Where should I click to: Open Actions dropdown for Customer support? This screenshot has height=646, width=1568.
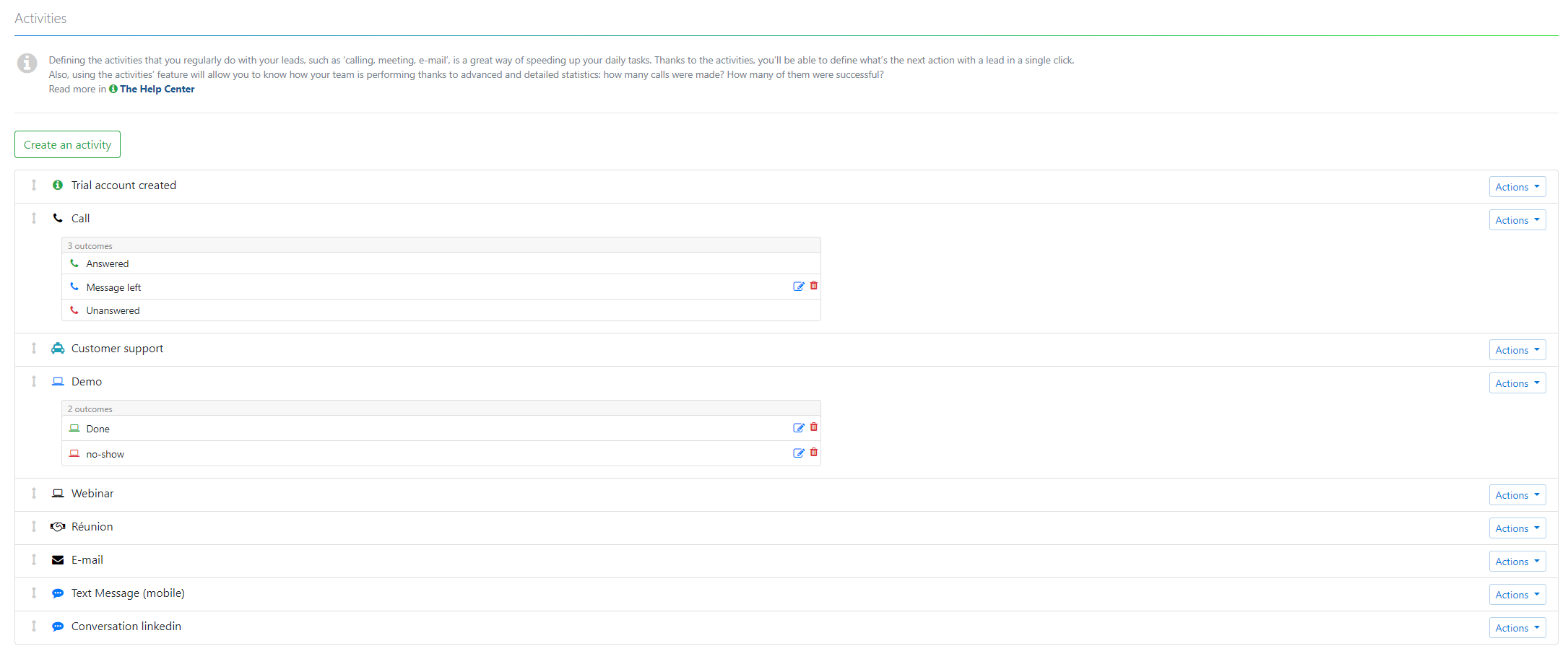tap(1517, 350)
